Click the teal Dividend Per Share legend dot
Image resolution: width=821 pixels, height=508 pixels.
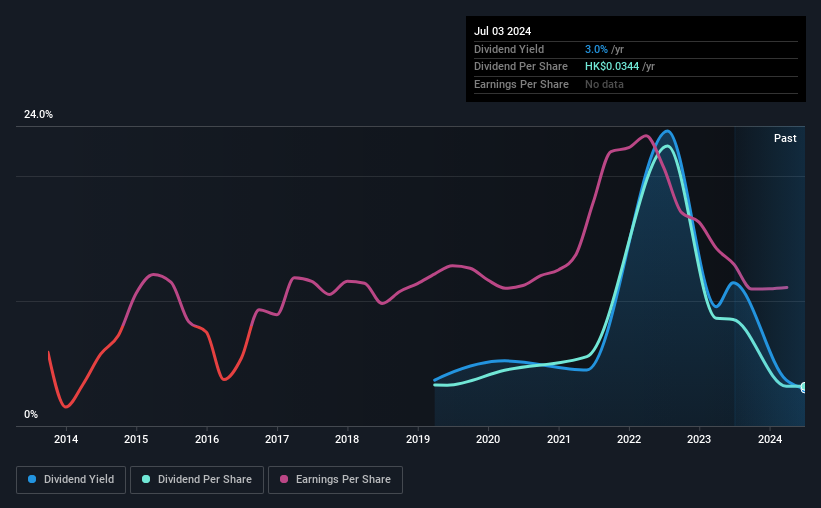[x=146, y=480]
